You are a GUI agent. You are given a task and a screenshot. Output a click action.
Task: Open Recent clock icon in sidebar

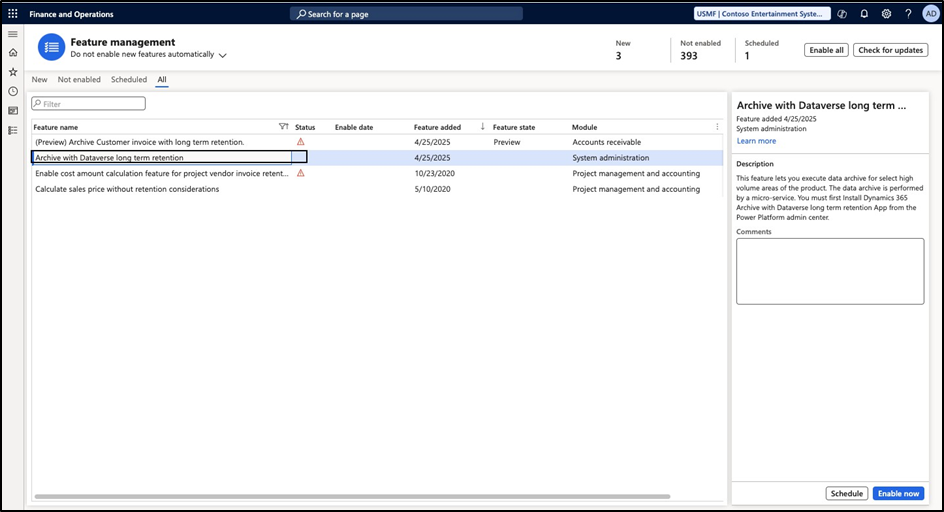[x=13, y=91]
